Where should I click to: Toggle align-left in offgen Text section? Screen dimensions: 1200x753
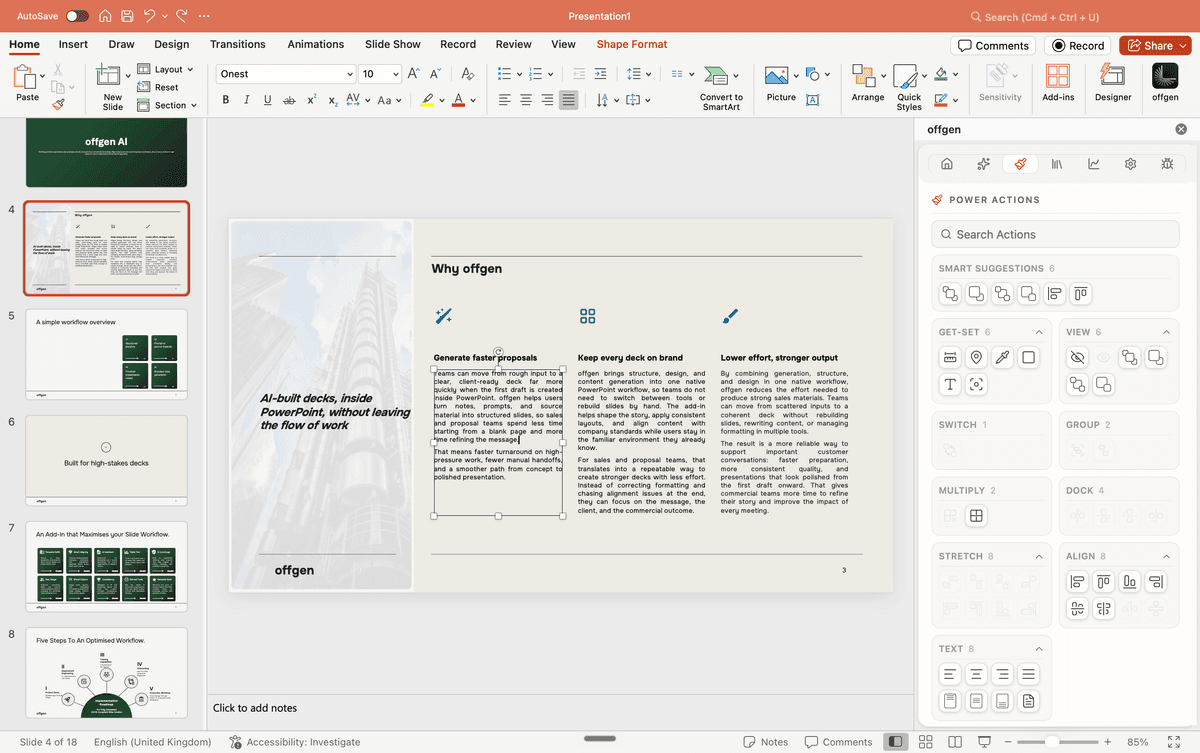tap(950, 675)
